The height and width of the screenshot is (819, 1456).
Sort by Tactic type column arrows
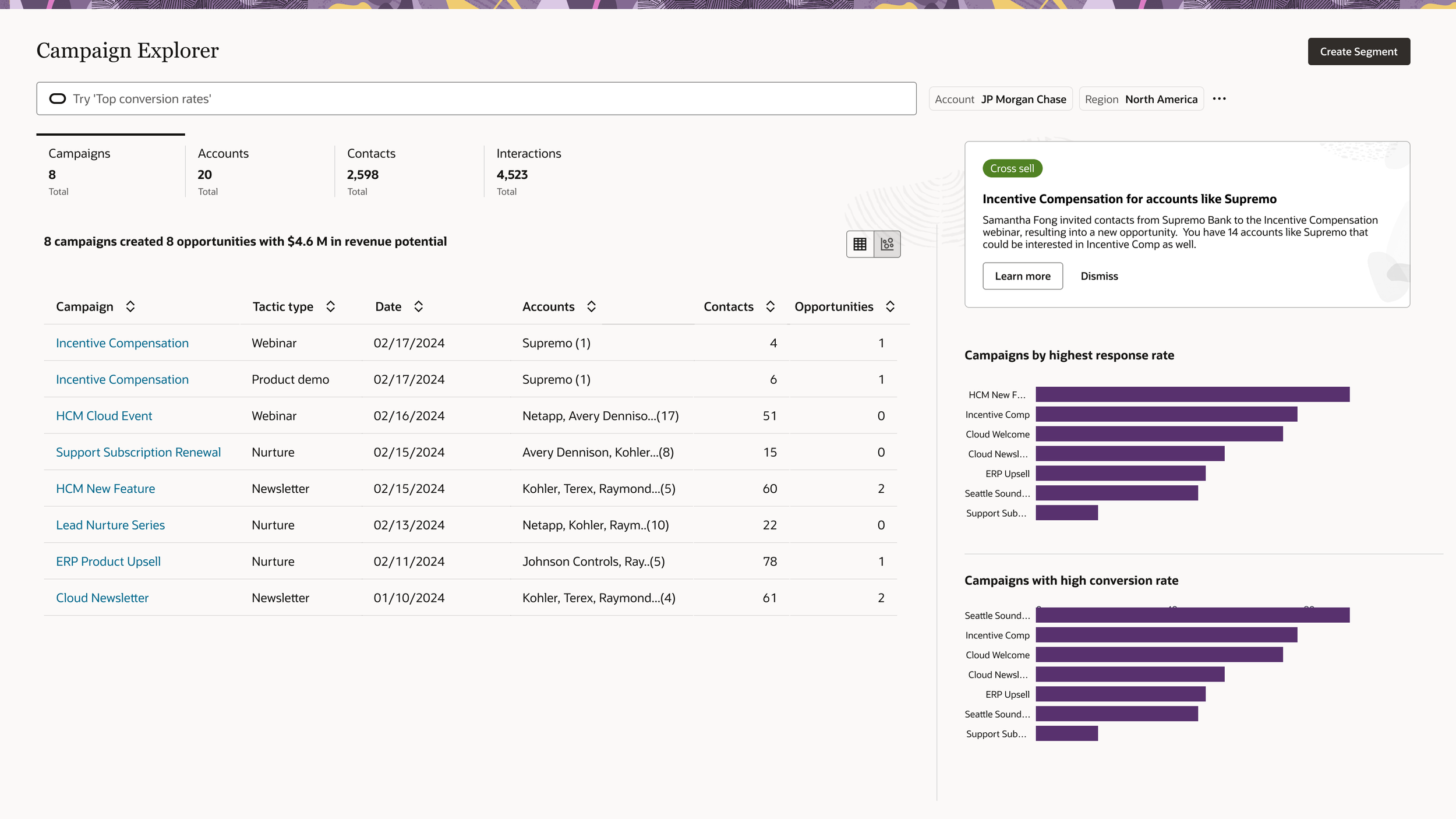click(330, 306)
